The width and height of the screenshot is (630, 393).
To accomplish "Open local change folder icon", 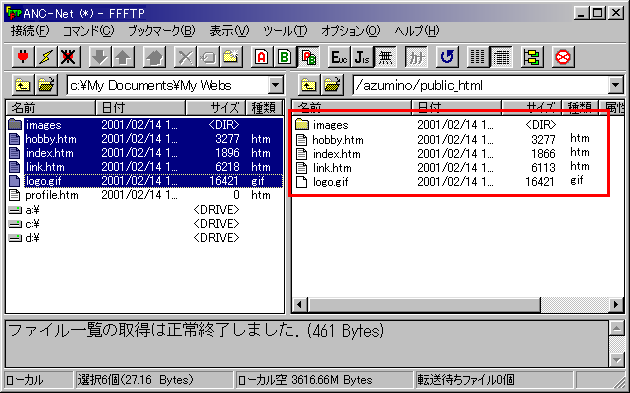I will (x=46, y=85).
